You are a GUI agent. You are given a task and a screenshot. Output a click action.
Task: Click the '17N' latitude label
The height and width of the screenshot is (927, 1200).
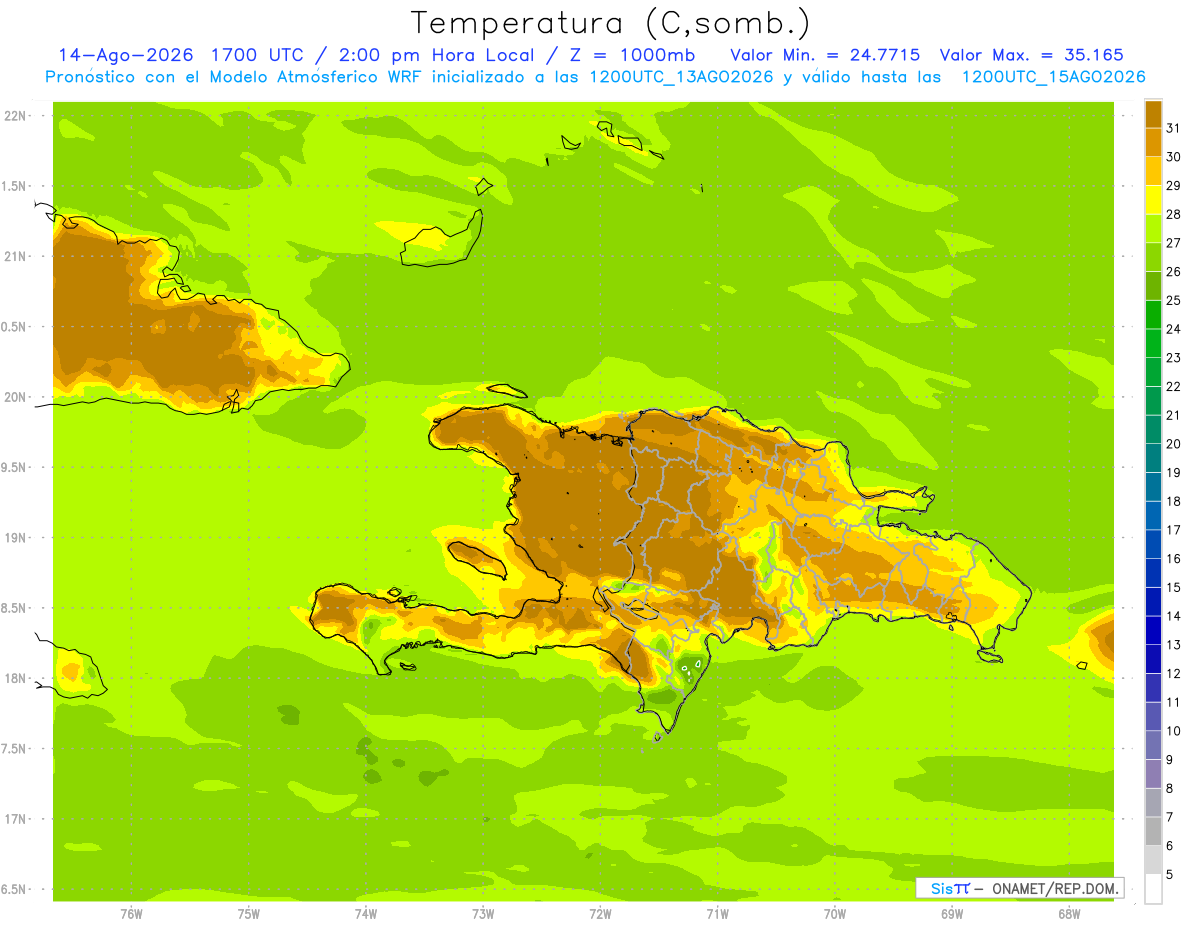[x=17, y=819]
